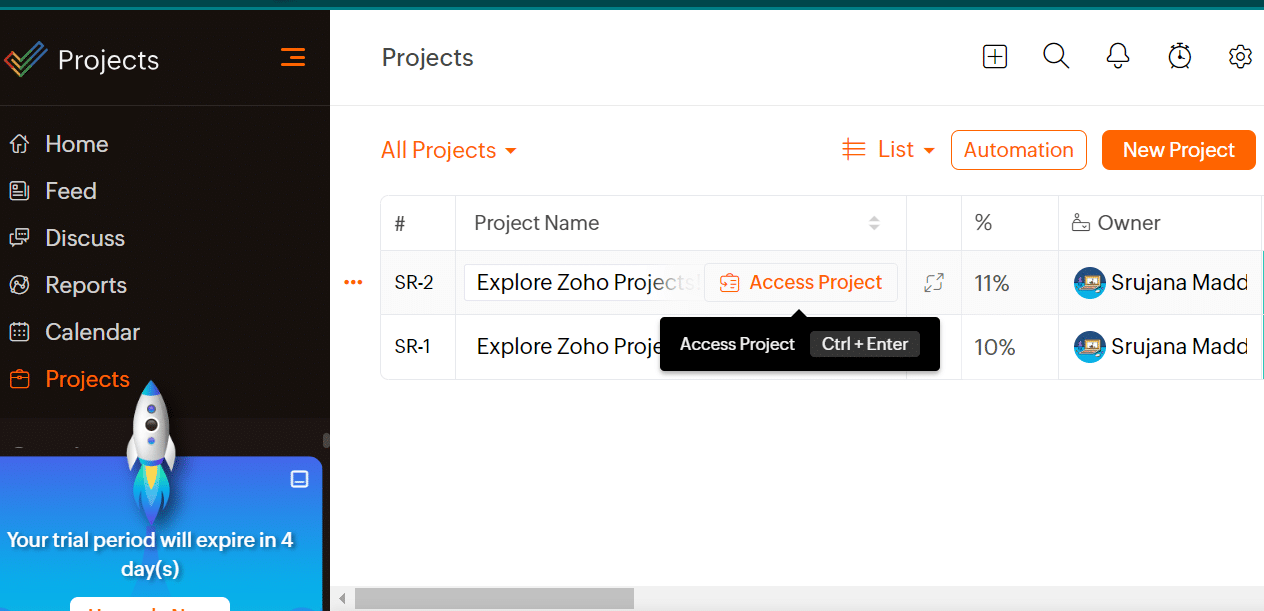Open the settings gear icon
This screenshot has width=1264, height=611.
click(x=1240, y=57)
